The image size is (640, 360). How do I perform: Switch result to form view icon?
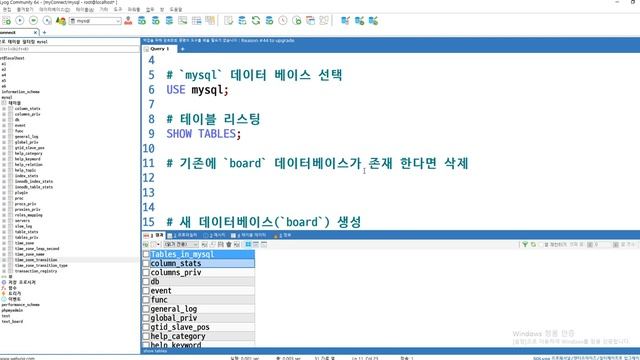[256, 244]
